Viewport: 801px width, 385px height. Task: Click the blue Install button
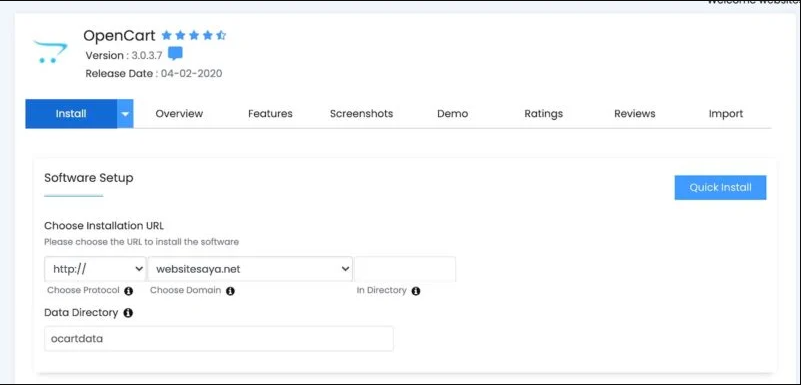[x=71, y=113]
